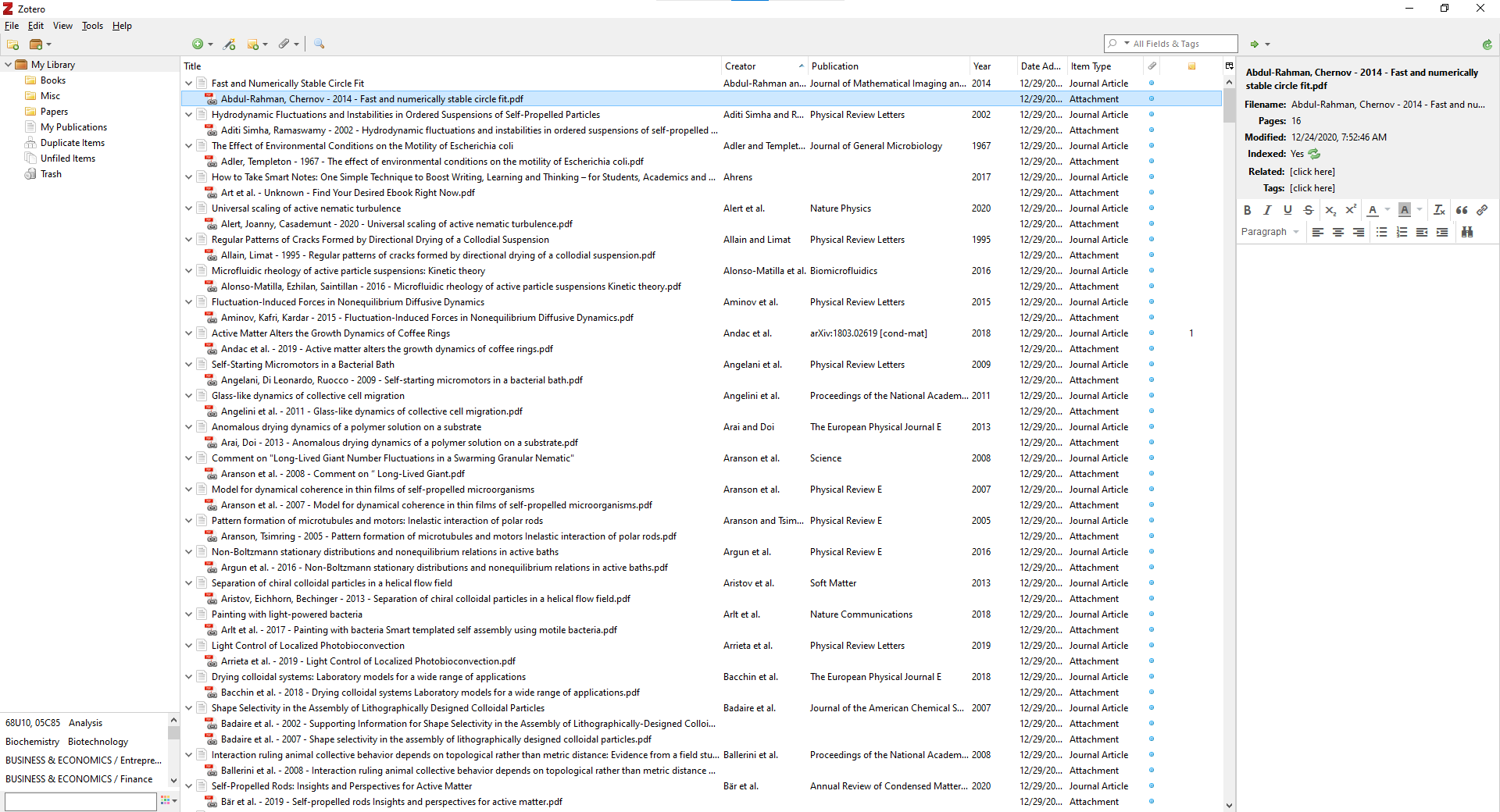The width and height of the screenshot is (1500, 812).
Task: Click the items list vertical scrollbar thumb
Action: (x=1229, y=105)
